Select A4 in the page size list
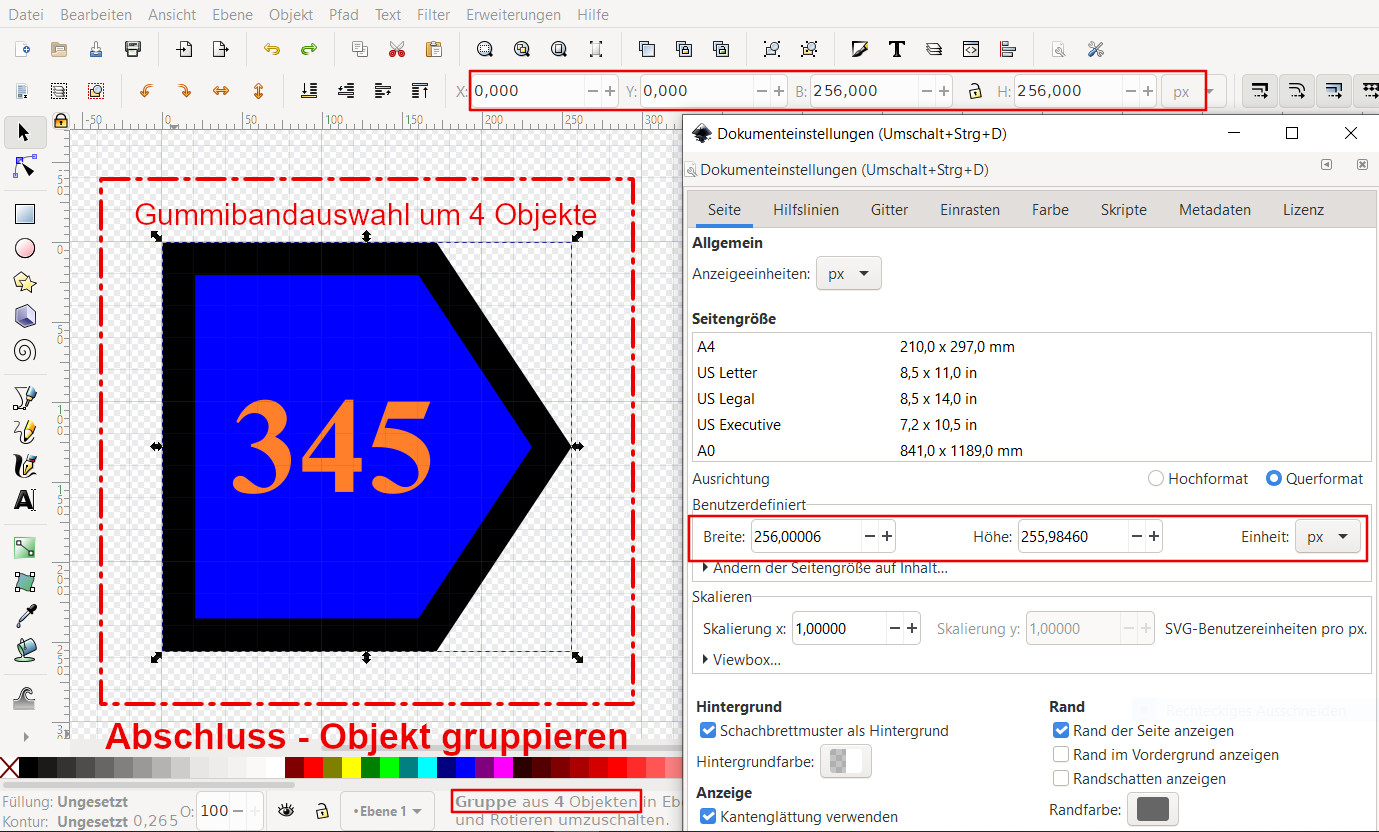The width and height of the screenshot is (1379, 832). 707,347
